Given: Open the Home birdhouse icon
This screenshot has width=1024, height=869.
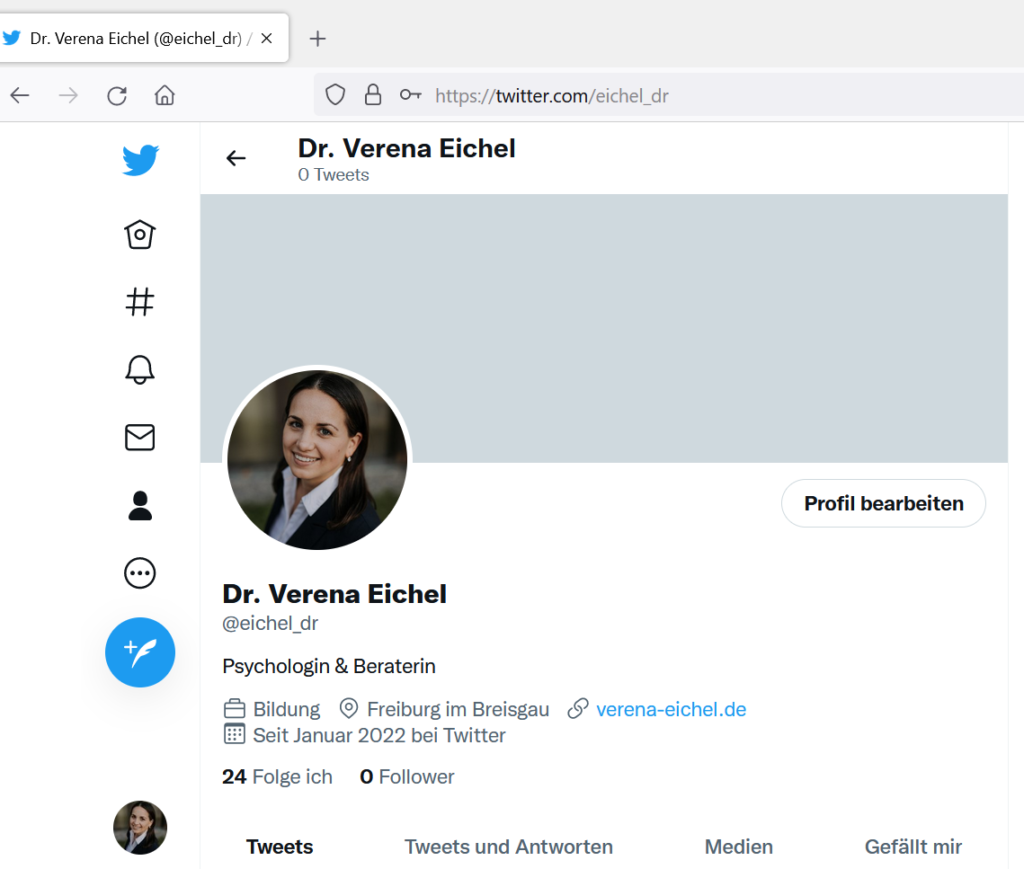Looking at the screenshot, I should (x=140, y=234).
